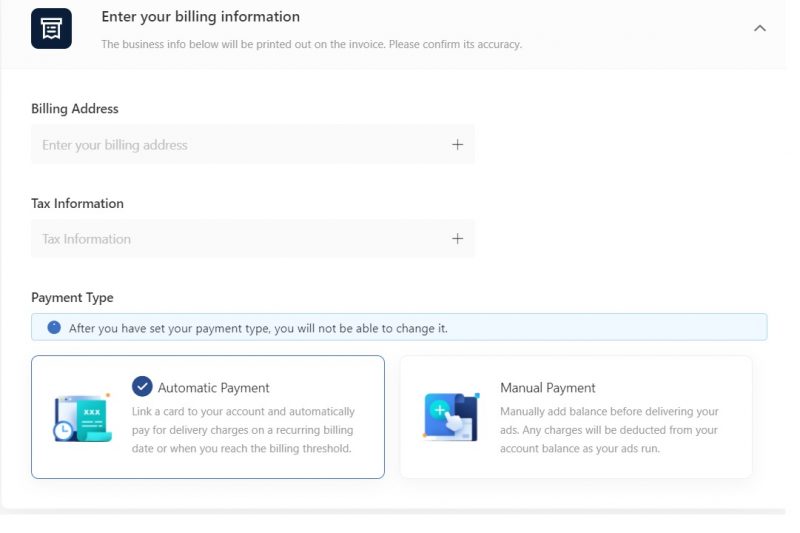
Task: Click the Automatic Payment invoice illustration
Action: coord(82,418)
